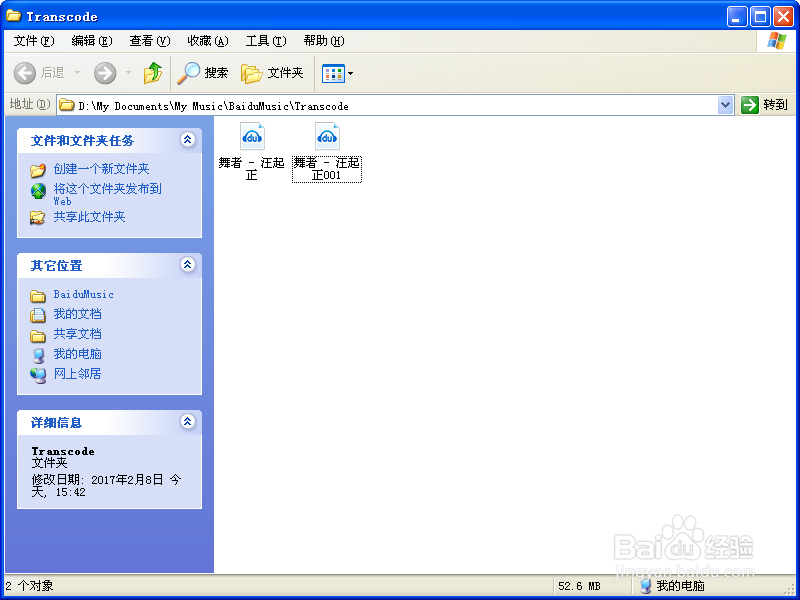Maximize the Transcode window
800x600 pixels.
[760, 17]
